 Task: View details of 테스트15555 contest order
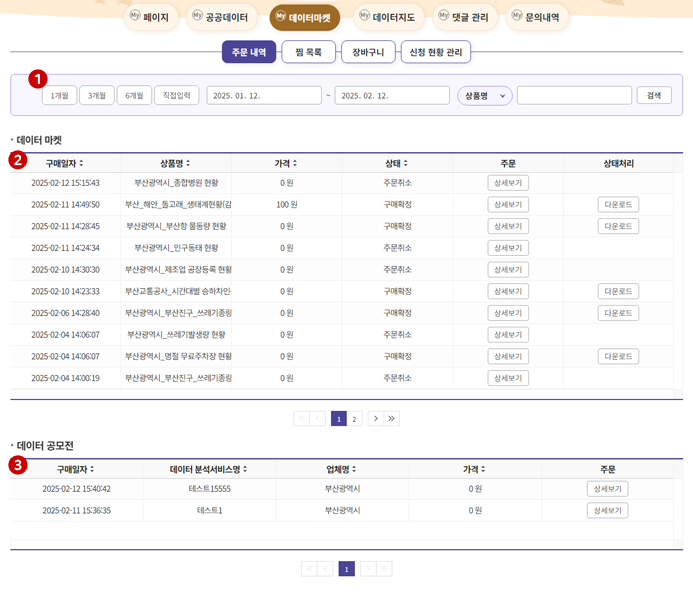coord(607,489)
